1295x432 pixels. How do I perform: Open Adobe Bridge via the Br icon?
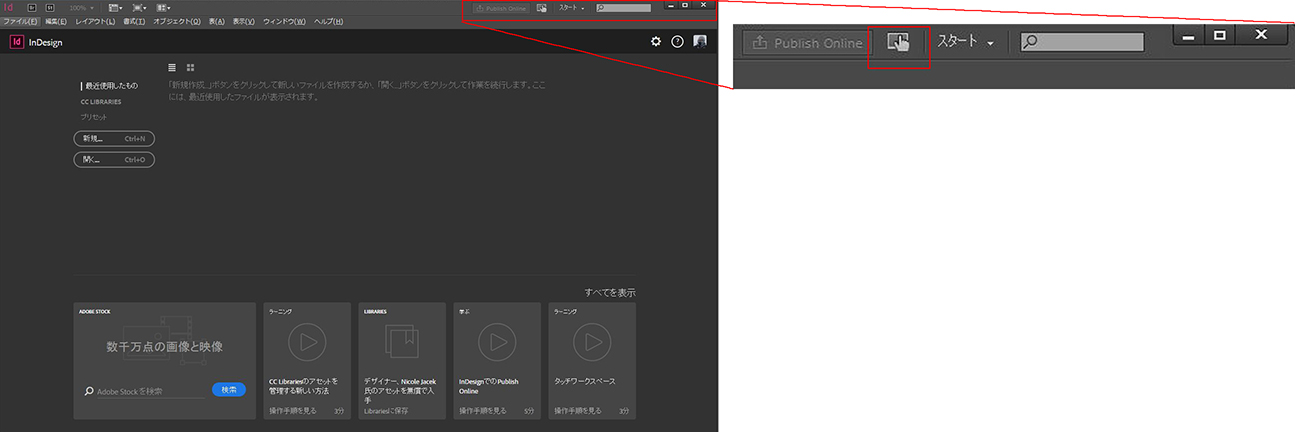coord(32,7)
